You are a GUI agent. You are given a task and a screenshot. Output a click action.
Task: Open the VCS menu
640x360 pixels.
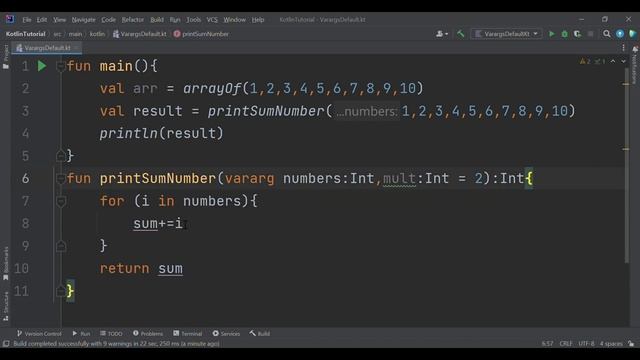(x=212, y=20)
